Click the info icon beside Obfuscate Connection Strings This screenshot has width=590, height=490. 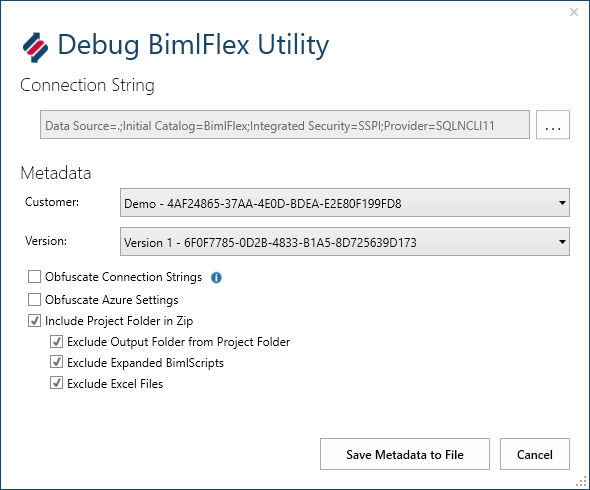click(x=216, y=278)
